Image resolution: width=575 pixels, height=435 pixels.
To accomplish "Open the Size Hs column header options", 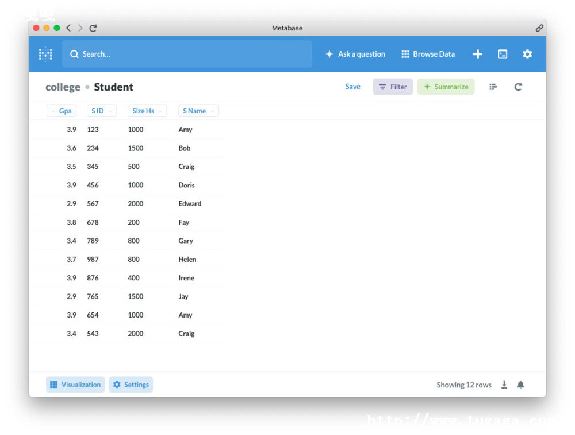I will point(147,110).
